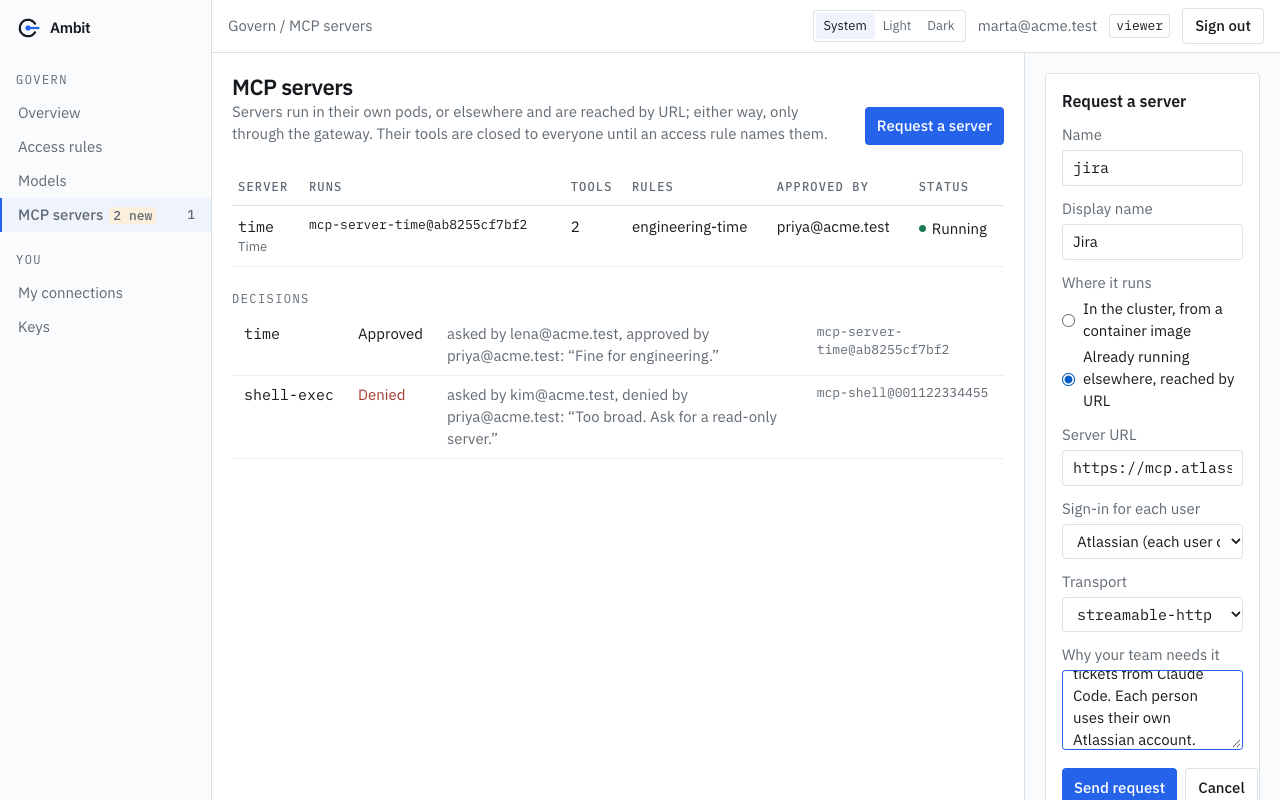Sign out of the account
The image size is (1280, 800).
tap(1223, 26)
